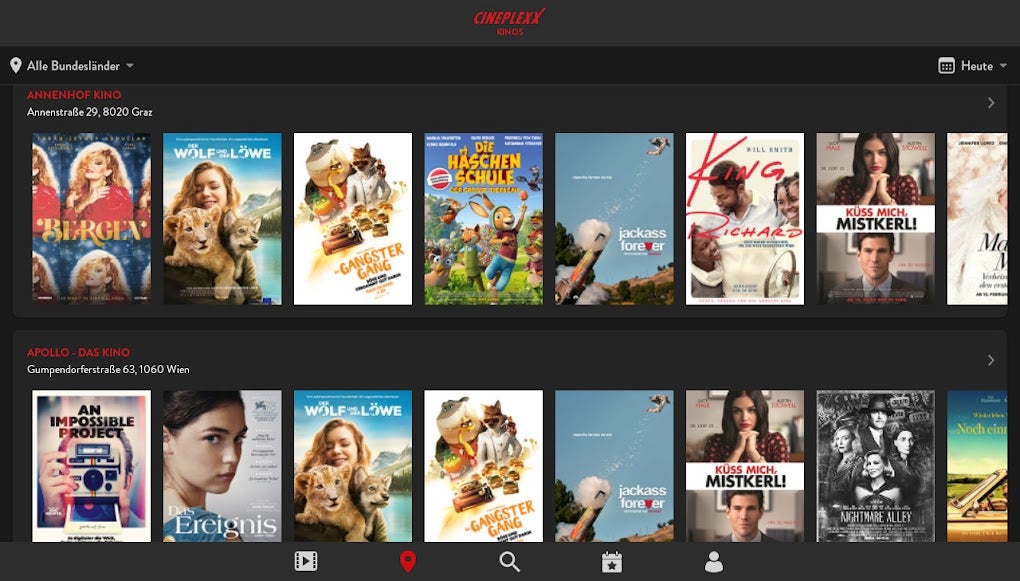
Task: Select the King Richard movie poster
Action: point(744,218)
